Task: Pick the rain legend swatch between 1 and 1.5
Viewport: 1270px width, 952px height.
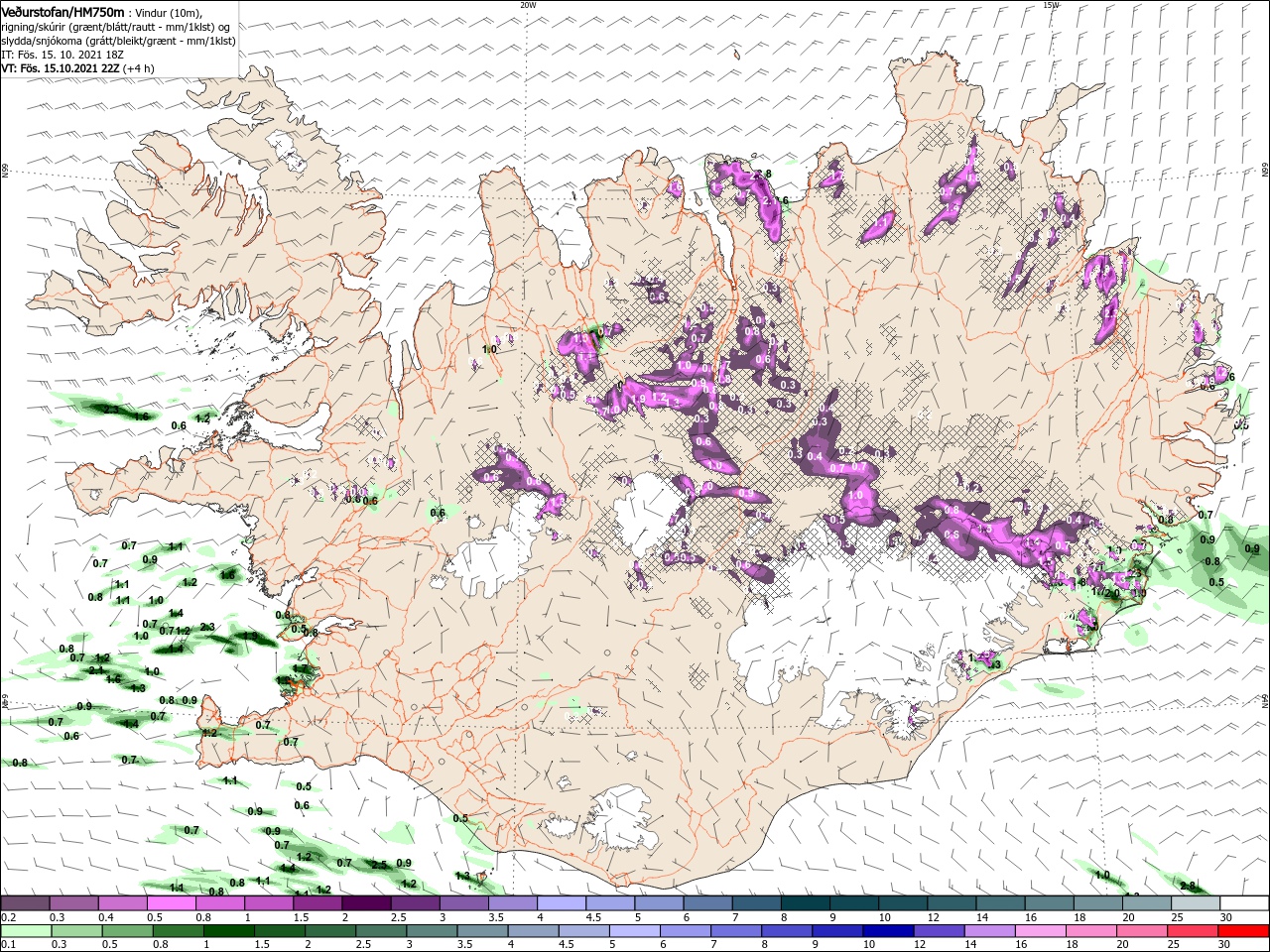Action: pyautogui.click(x=230, y=931)
